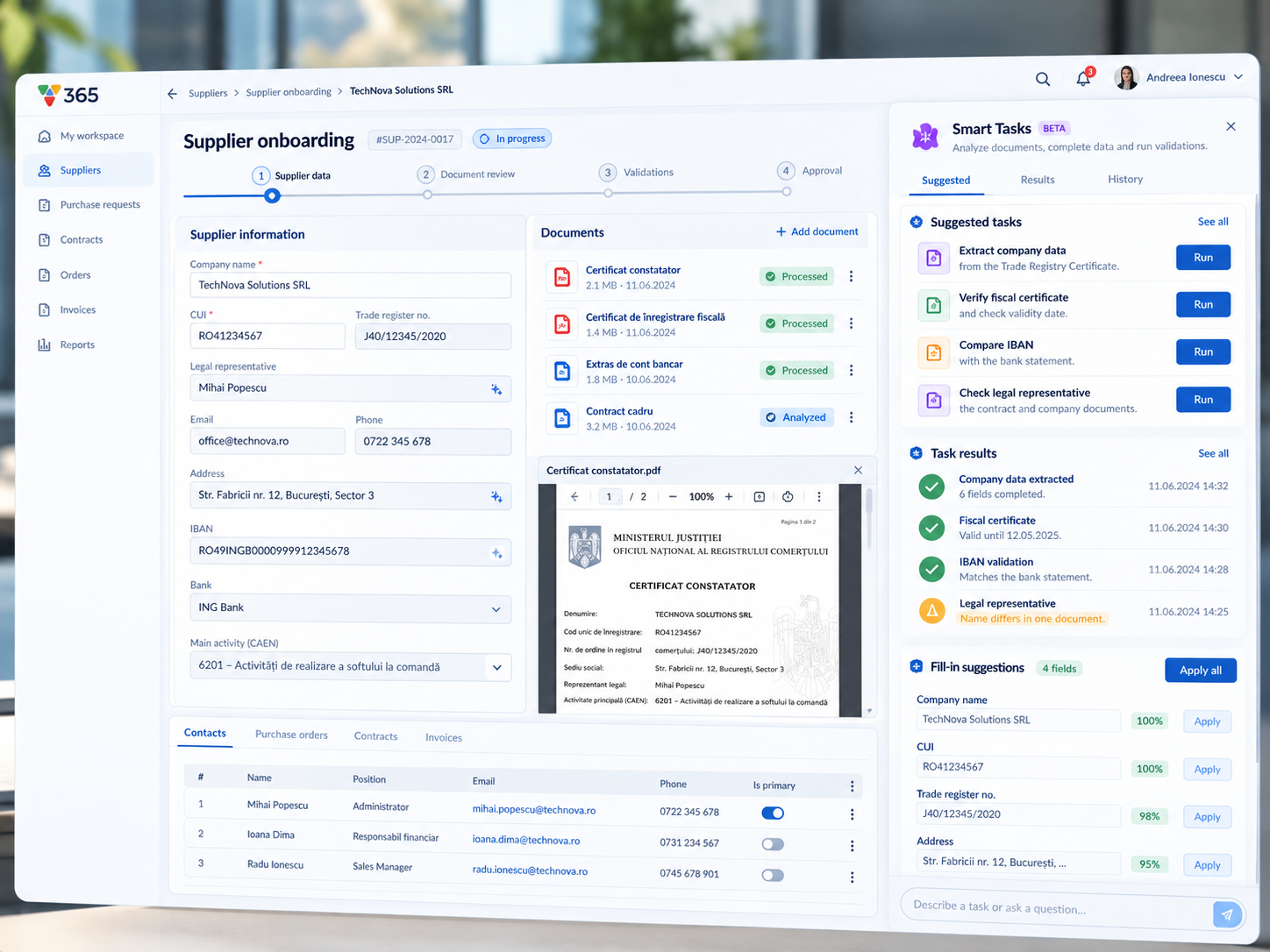1270x952 pixels.
Task: Go to previous page in the PDF viewer
Action: click(x=574, y=497)
